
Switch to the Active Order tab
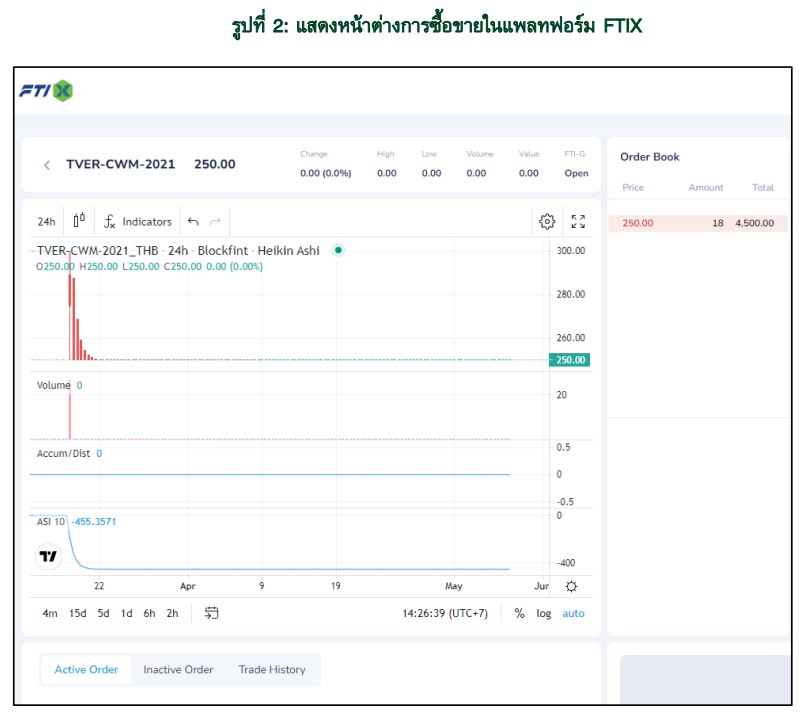(x=86, y=670)
